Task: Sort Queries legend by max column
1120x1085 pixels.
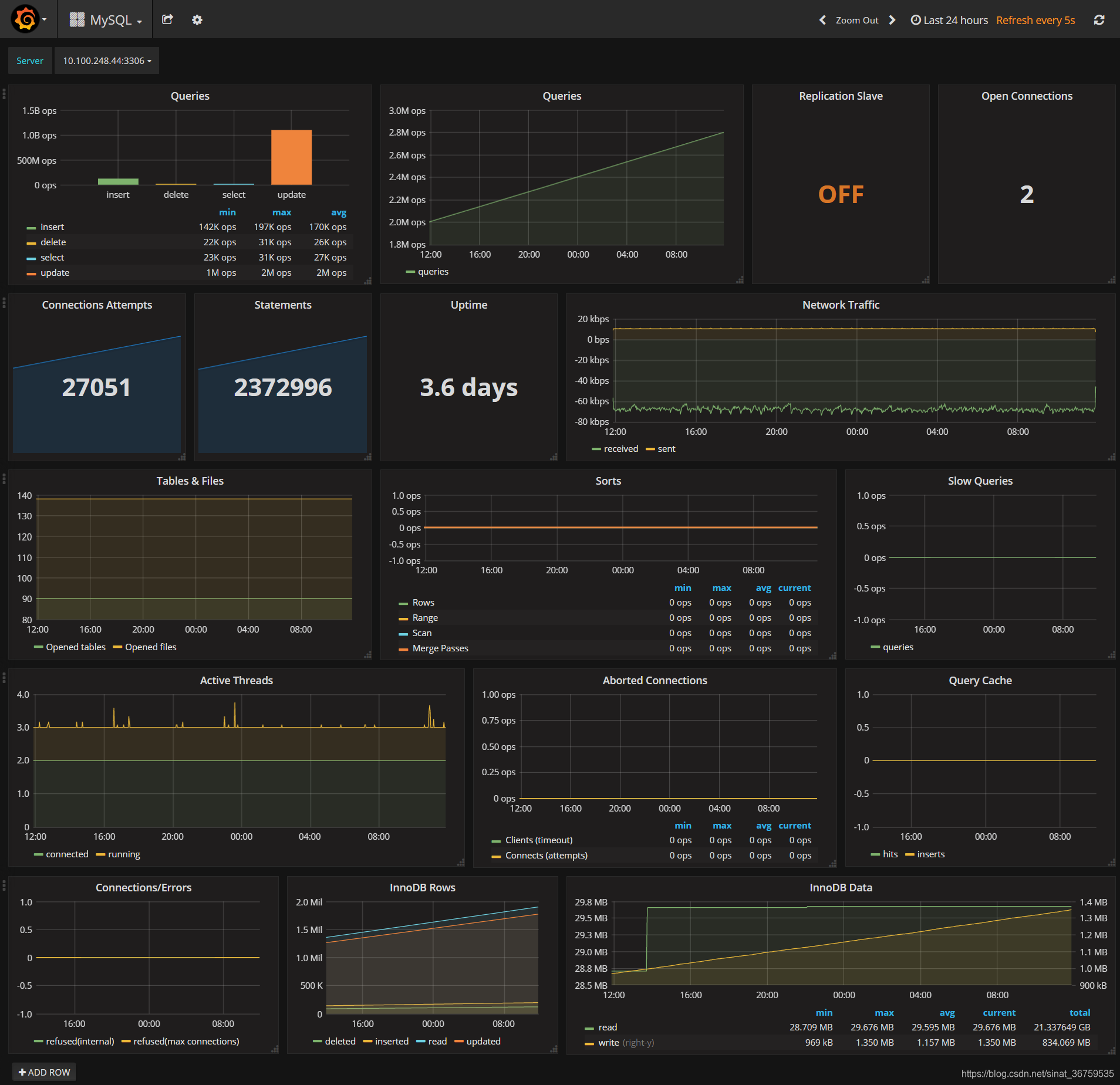Action: (x=282, y=212)
